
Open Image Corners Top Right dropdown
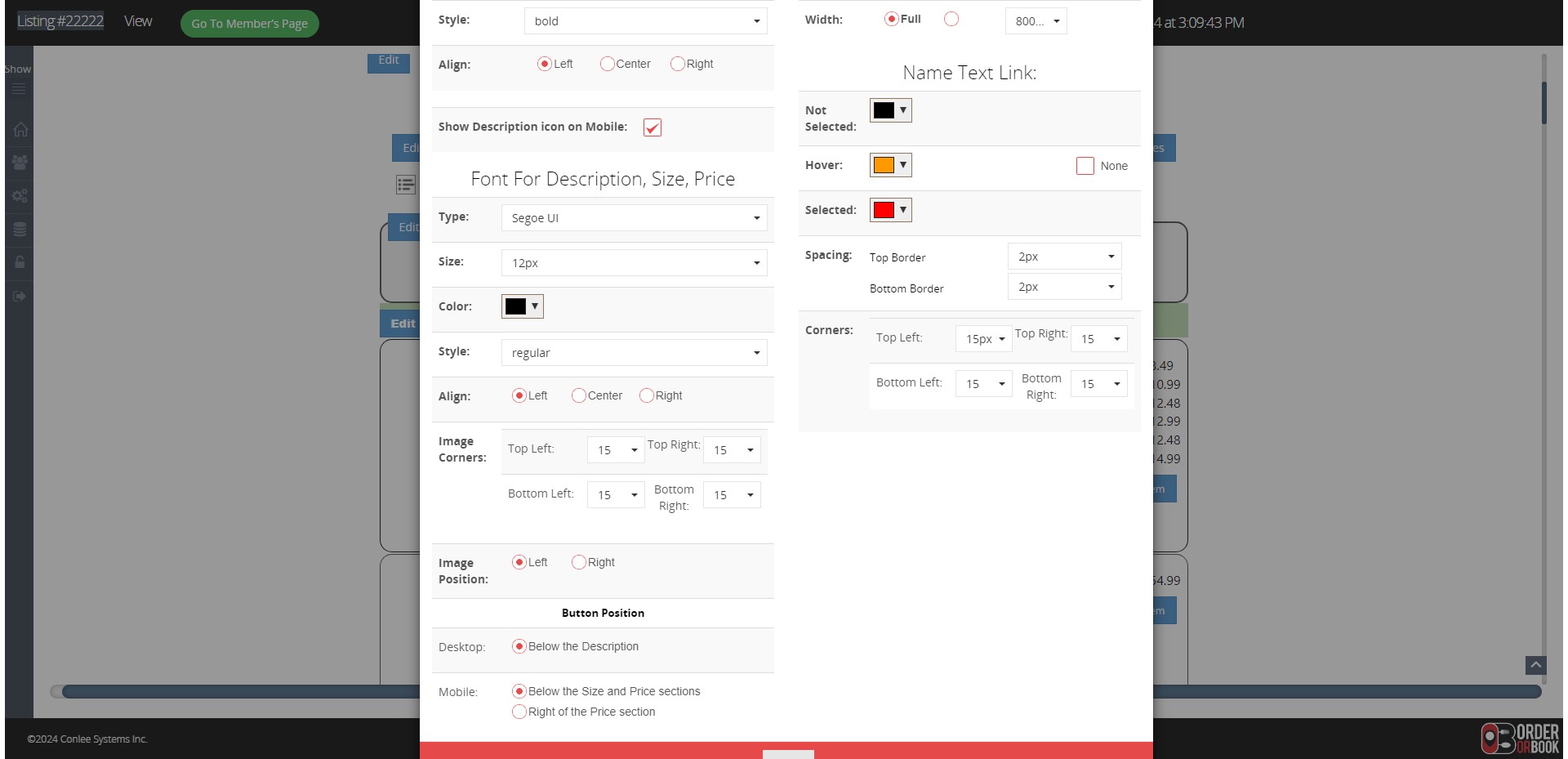[x=732, y=449]
